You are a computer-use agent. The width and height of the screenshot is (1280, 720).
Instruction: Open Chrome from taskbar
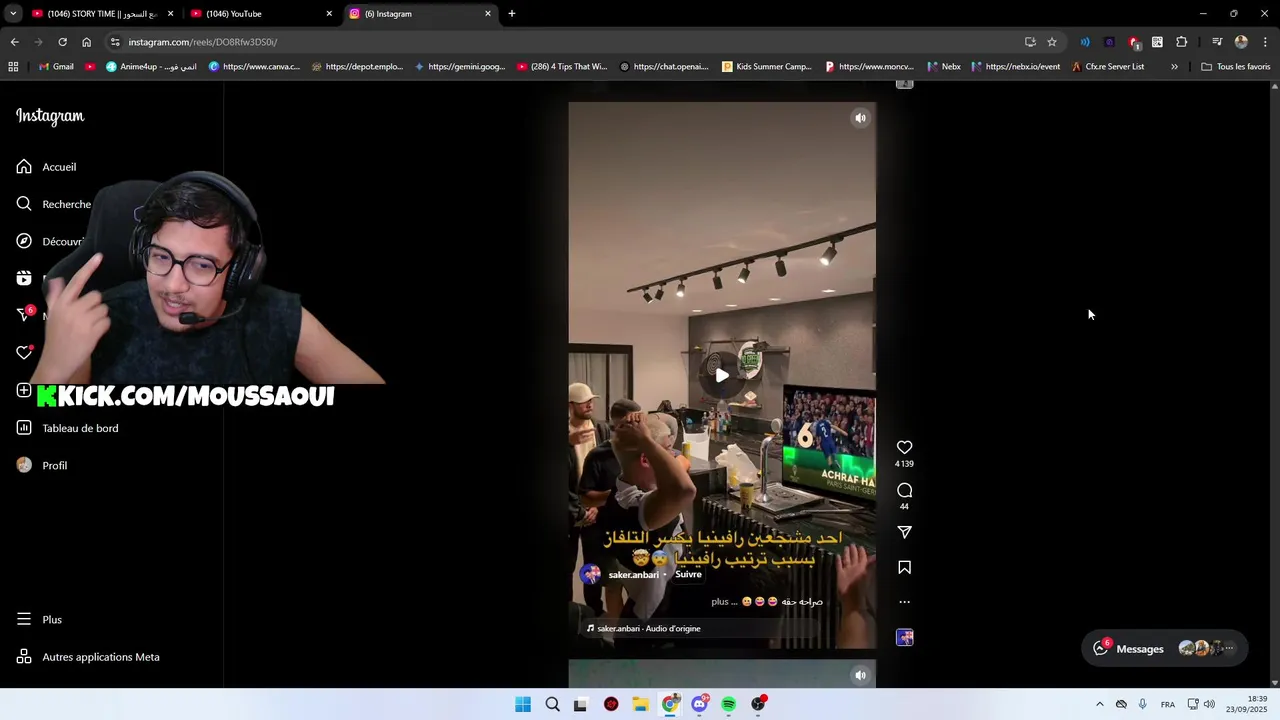point(670,704)
